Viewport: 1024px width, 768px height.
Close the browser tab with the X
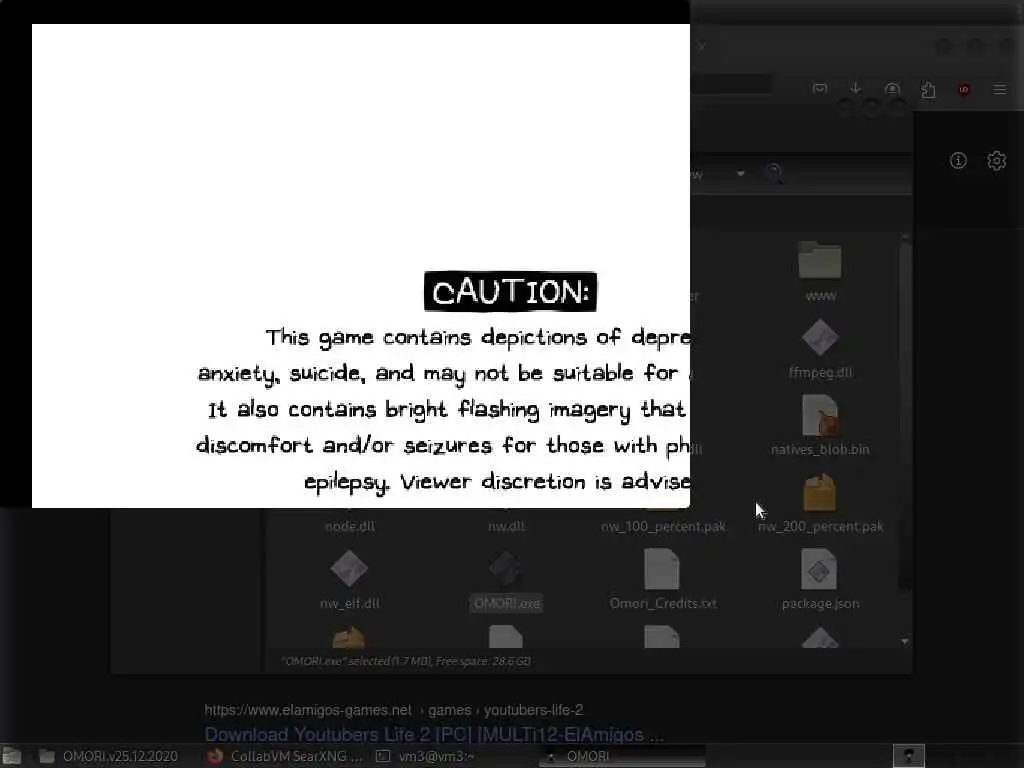click(x=701, y=46)
